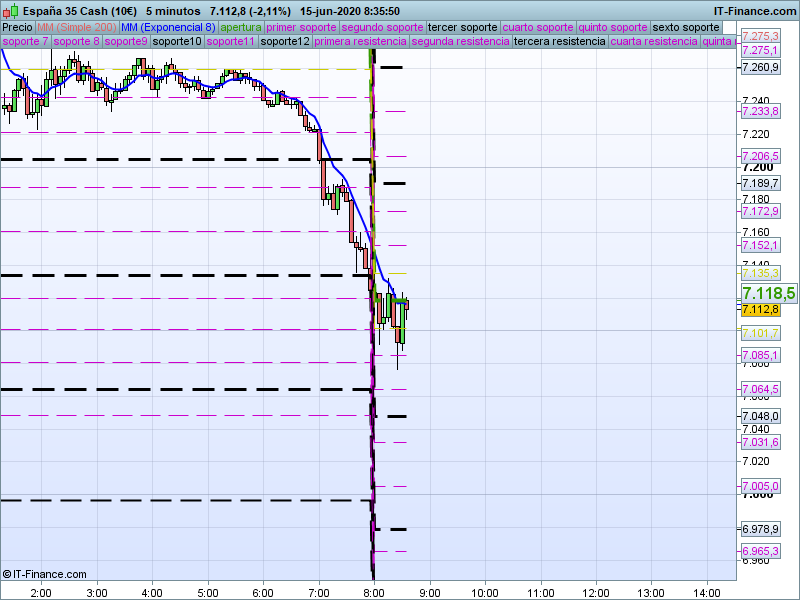Click the 7.048,0 price label
800x600 pixels.
click(760, 416)
